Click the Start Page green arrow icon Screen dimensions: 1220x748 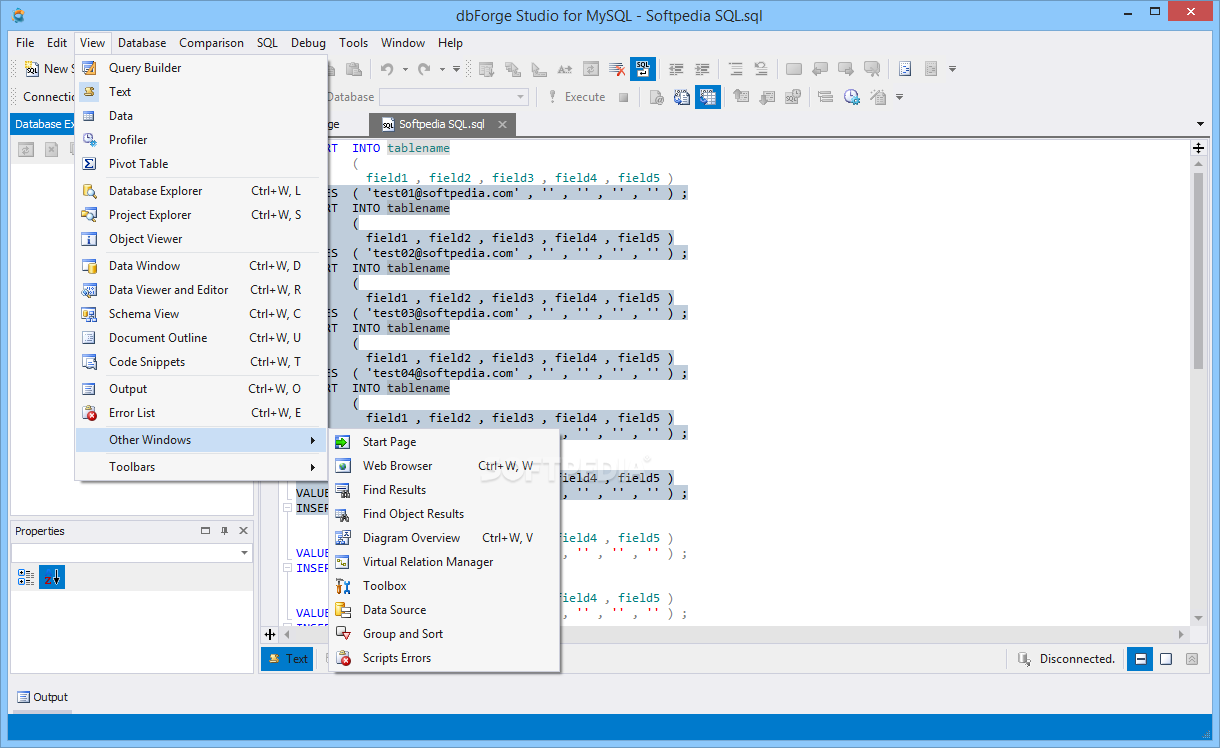click(x=343, y=442)
